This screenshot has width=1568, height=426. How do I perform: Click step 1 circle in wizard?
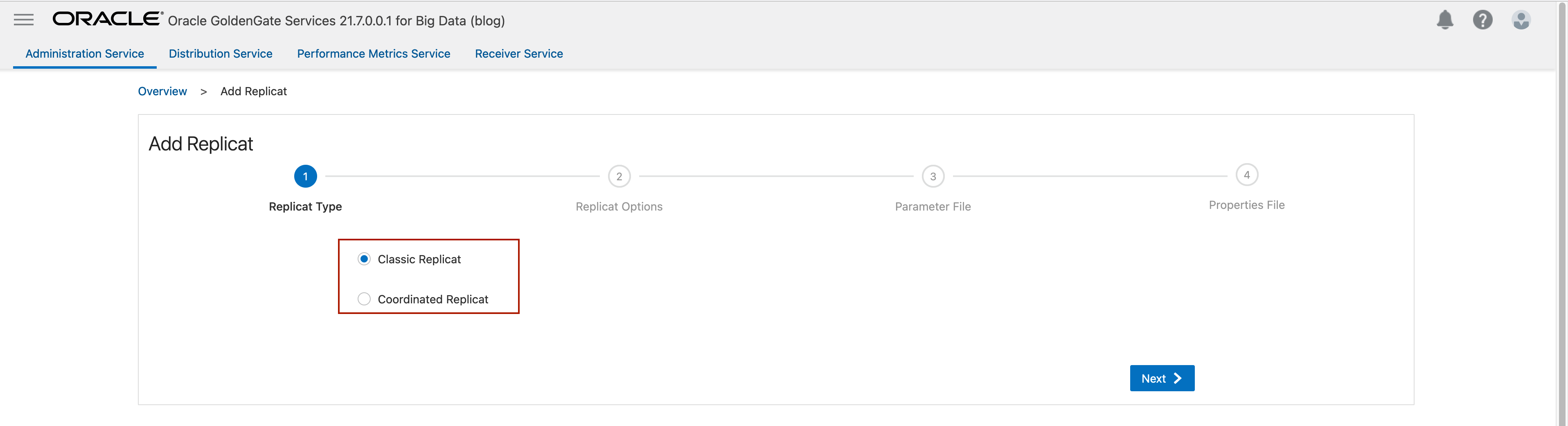pyautogui.click(x=305, y=177)
